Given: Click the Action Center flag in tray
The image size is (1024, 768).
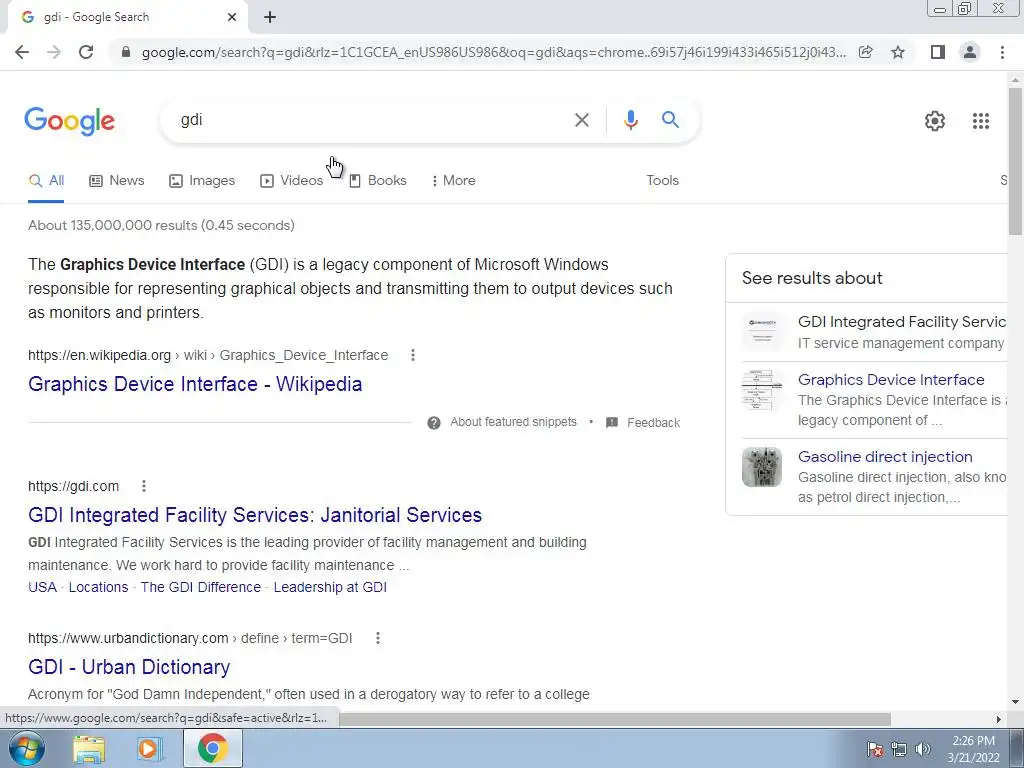Looking at the screenshot, I should (875, 749).
